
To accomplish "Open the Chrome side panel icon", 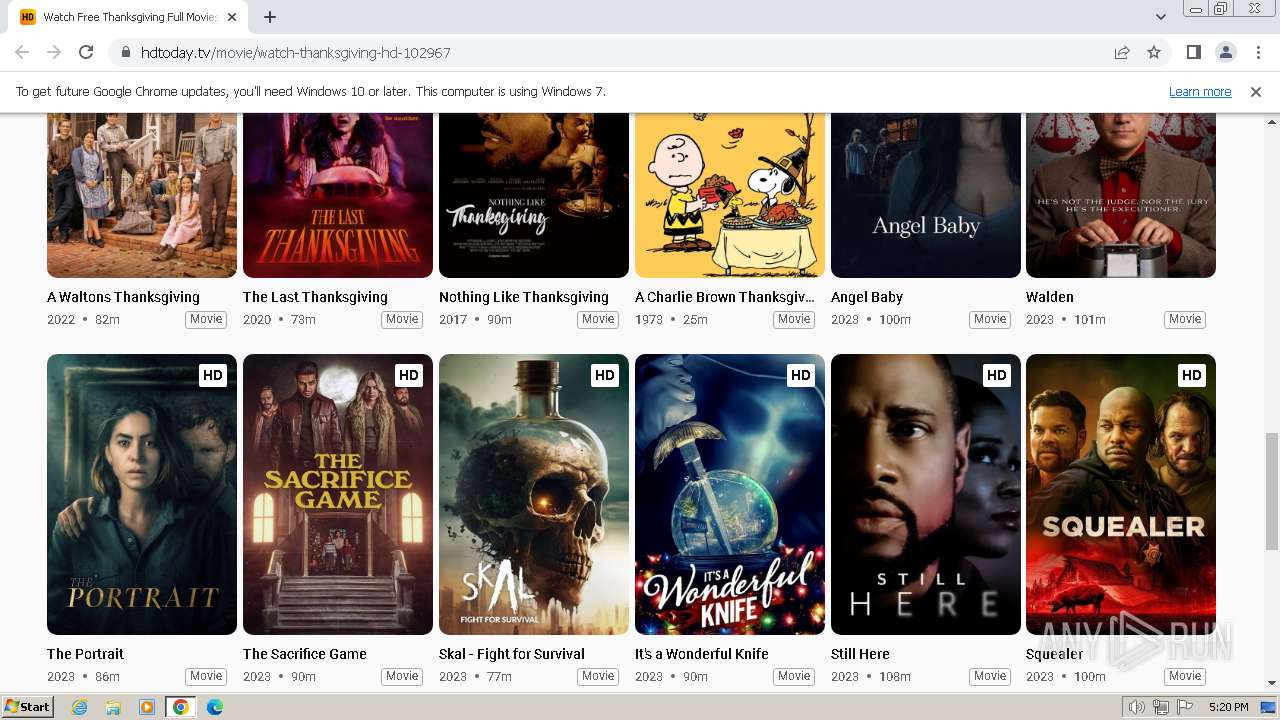I will pos(1193,52).
